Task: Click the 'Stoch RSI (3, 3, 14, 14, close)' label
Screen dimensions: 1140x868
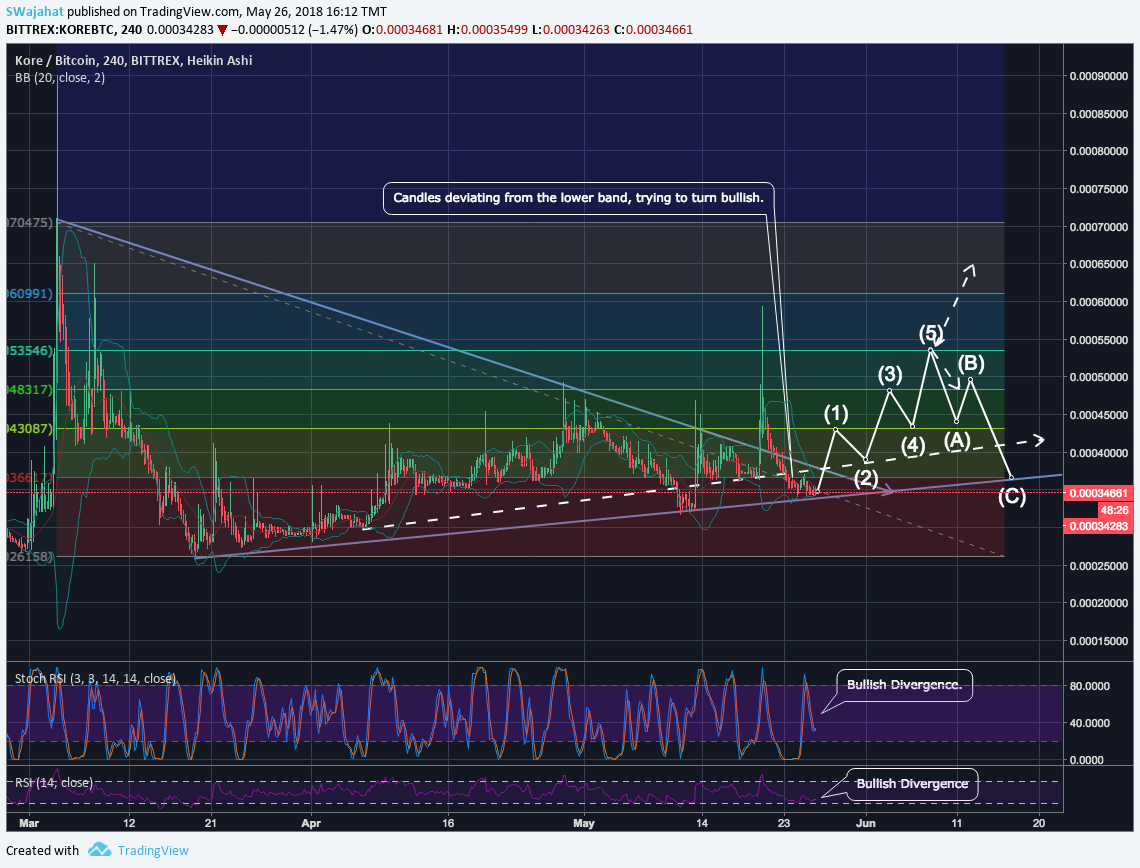Action: (95, 678)
